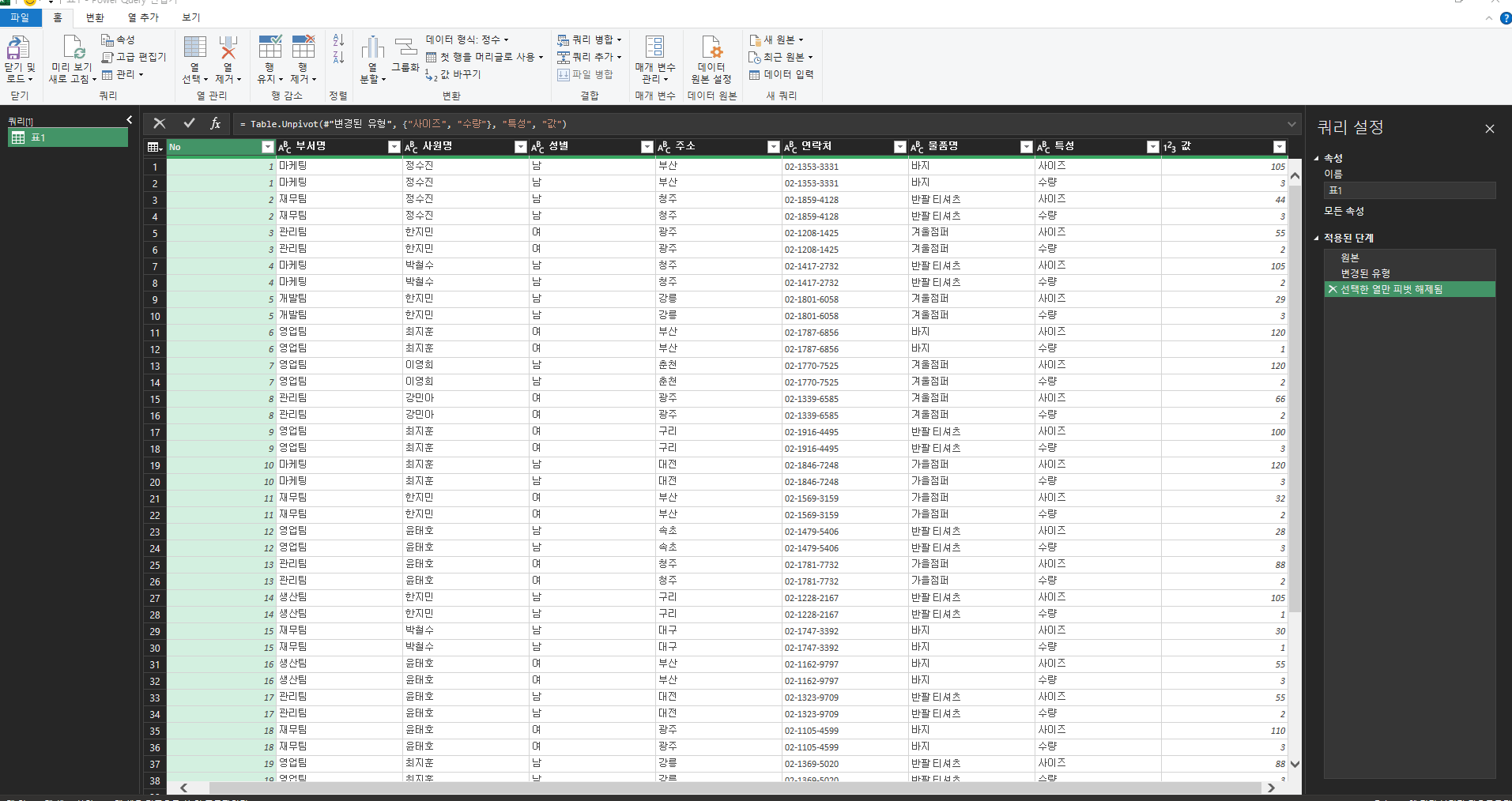Click the Keep Rows (행 유지) icon
1512x801 pixels.
point(270,49)
